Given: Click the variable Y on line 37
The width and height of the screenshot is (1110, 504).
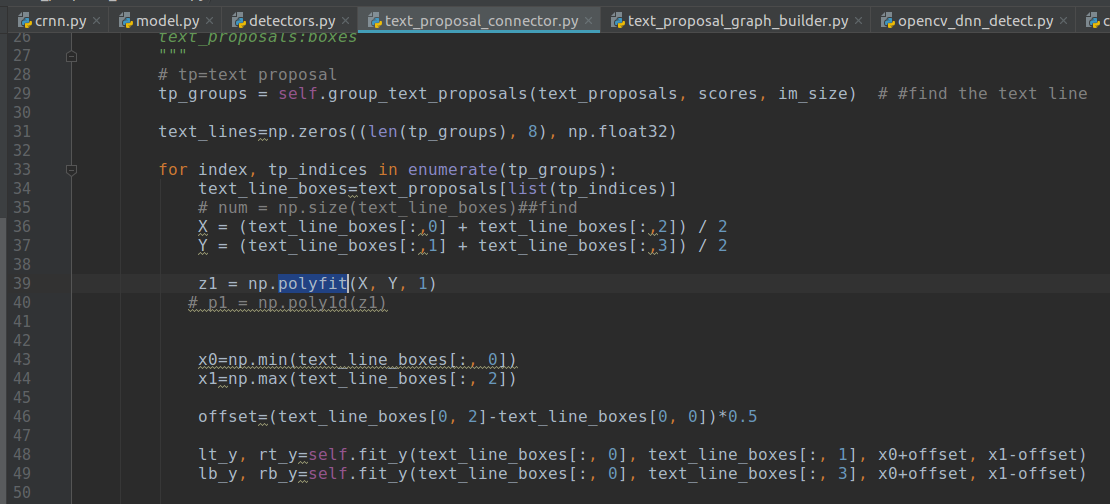Looking at the screenshot, I should point(203,246).
